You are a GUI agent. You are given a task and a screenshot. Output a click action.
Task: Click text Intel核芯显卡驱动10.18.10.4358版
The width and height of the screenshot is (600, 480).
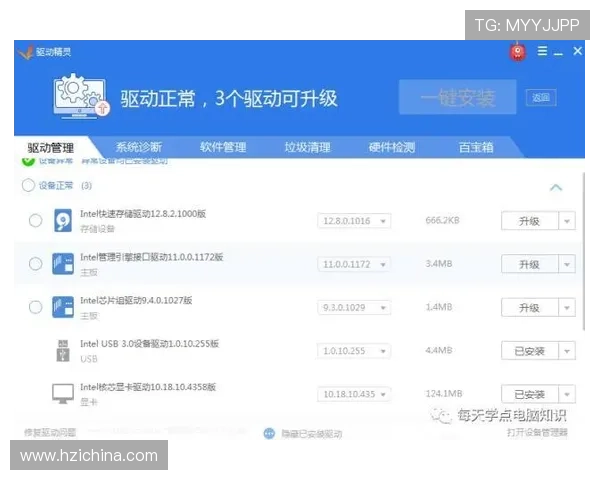pos(148,387)
